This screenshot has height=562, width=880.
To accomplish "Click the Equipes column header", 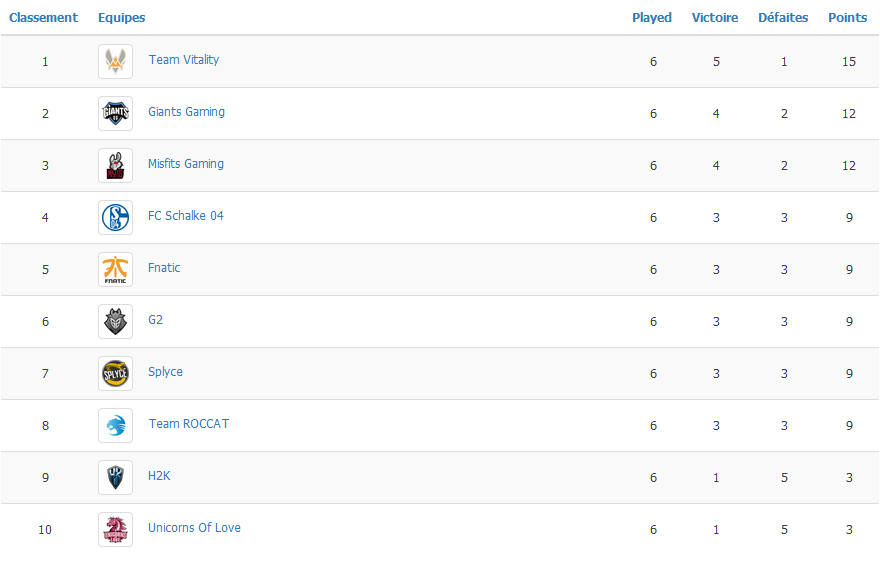I will coord(121,17).
